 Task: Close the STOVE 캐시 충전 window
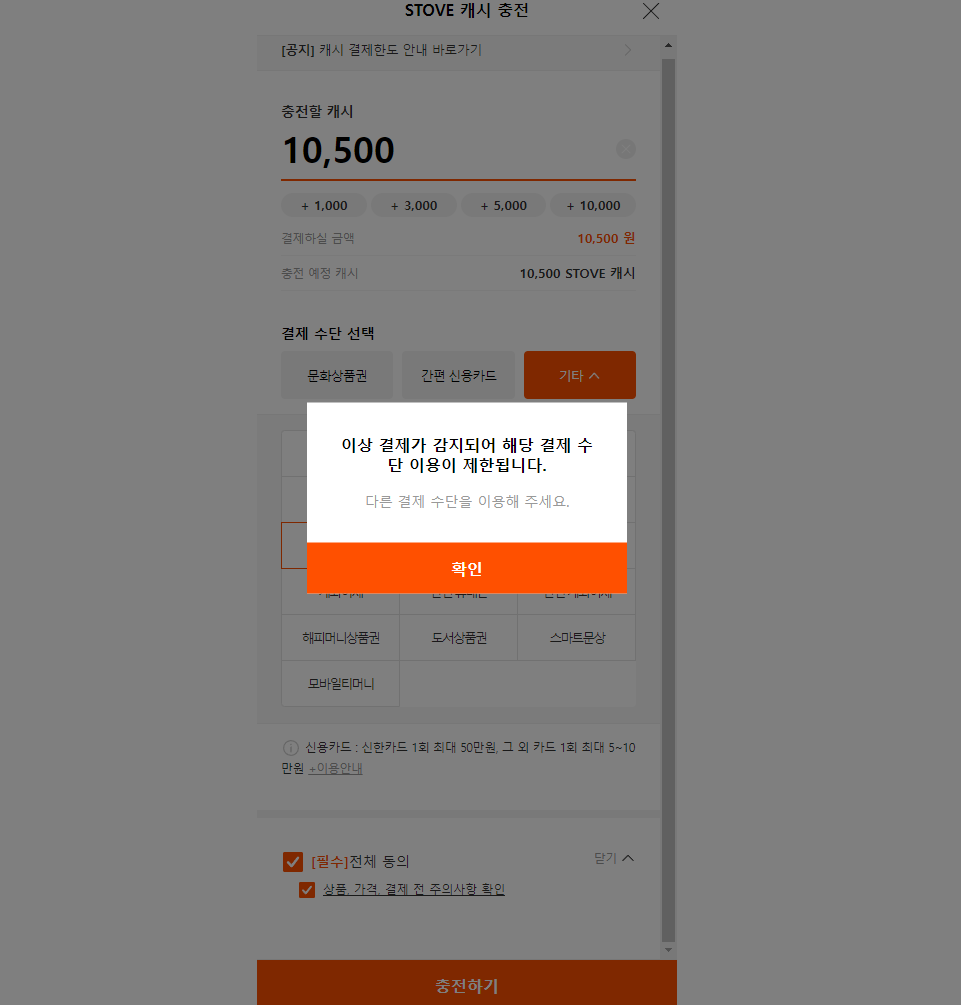coord(651,11)
